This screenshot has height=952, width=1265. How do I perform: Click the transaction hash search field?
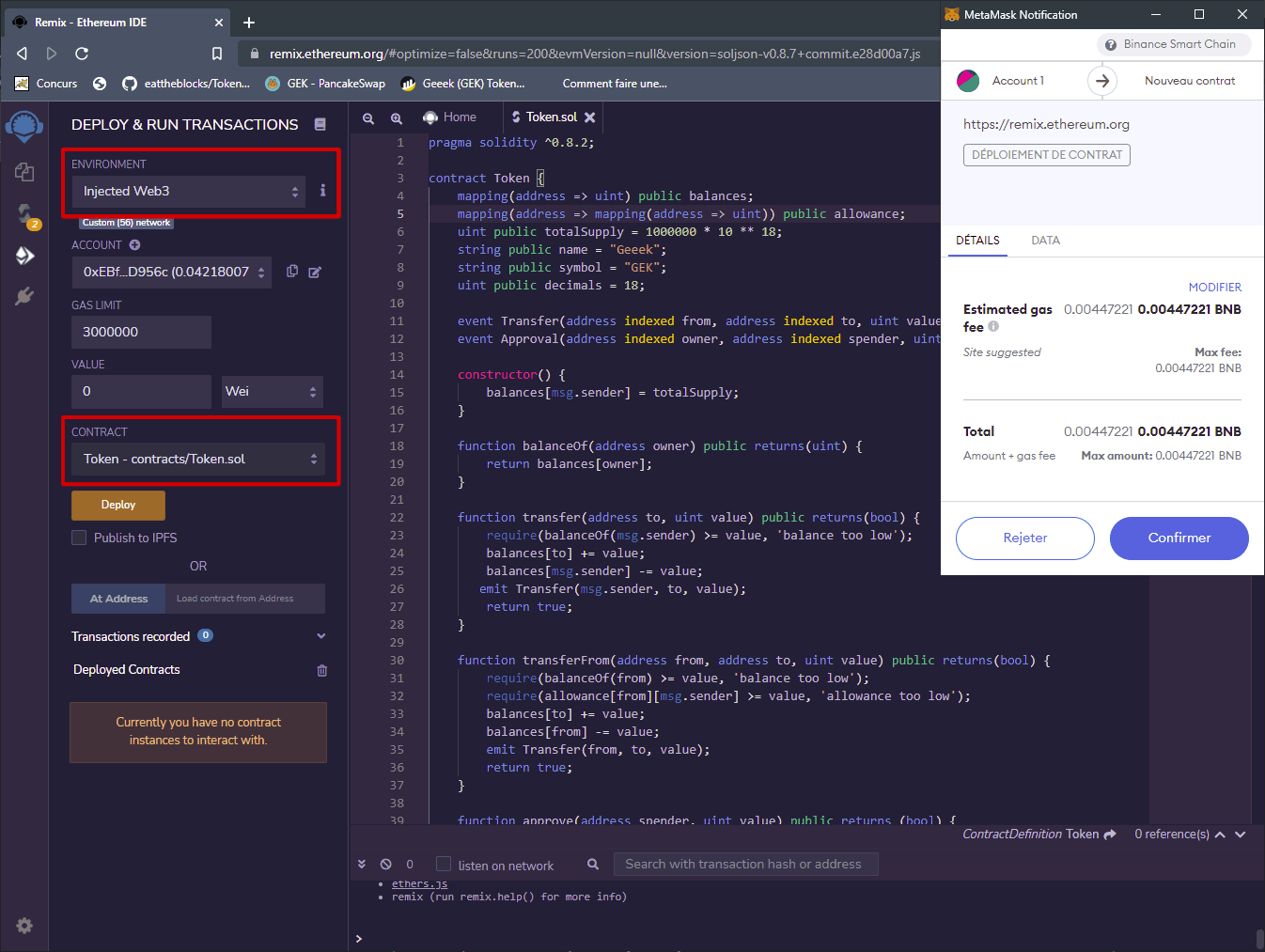click(746, 864)
